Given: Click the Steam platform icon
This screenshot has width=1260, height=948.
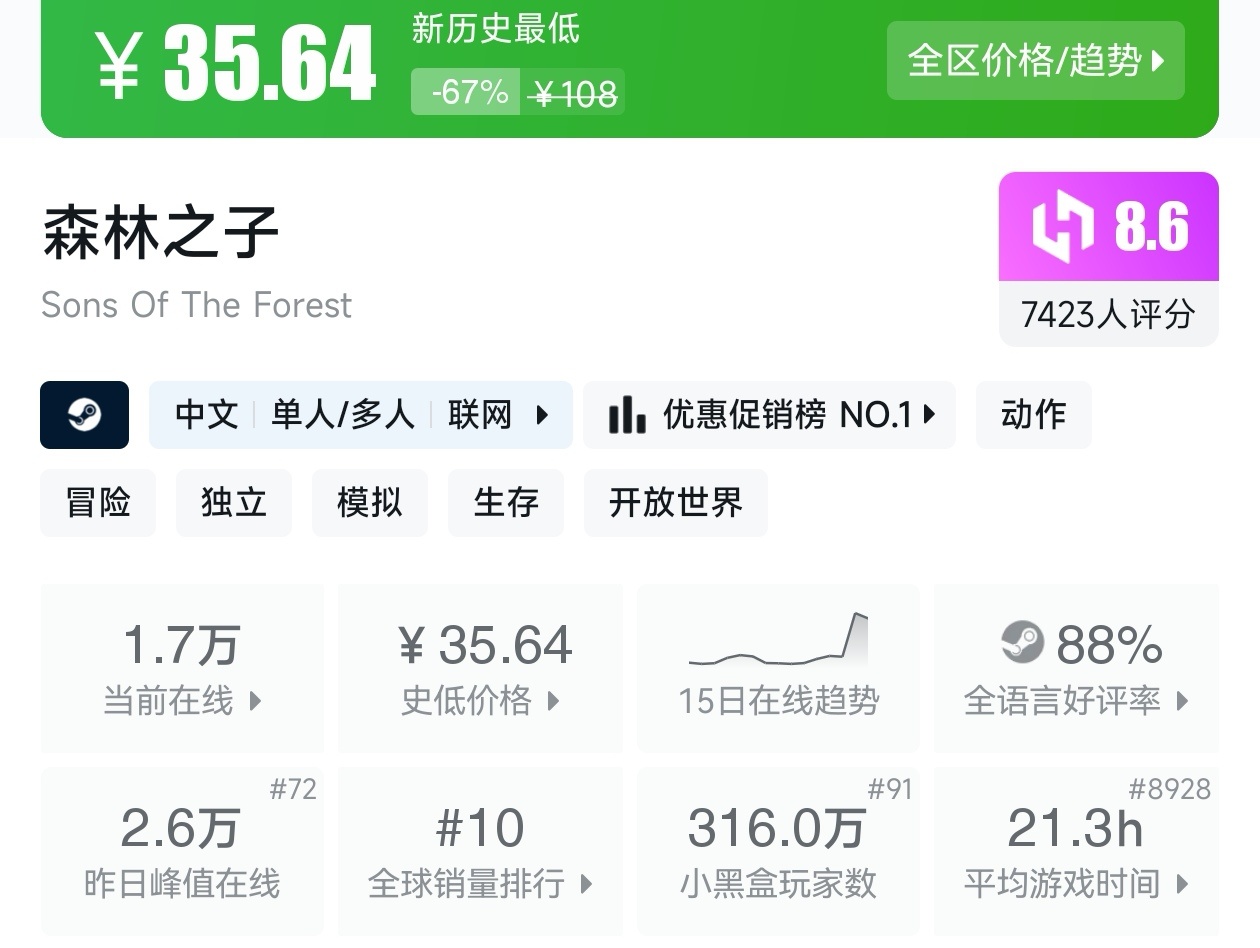Looking at the screenshot, I should 84,415.
